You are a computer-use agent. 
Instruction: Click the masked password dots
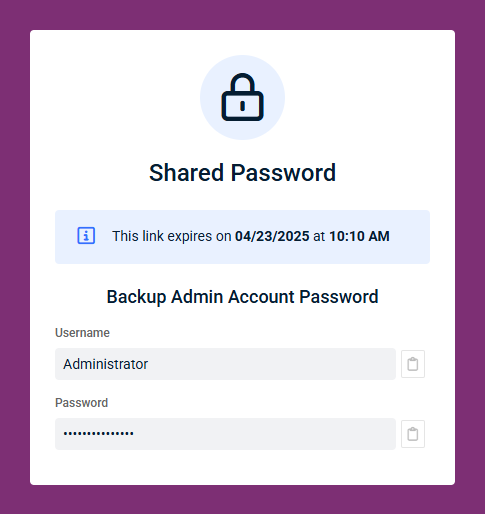point(99,433)
